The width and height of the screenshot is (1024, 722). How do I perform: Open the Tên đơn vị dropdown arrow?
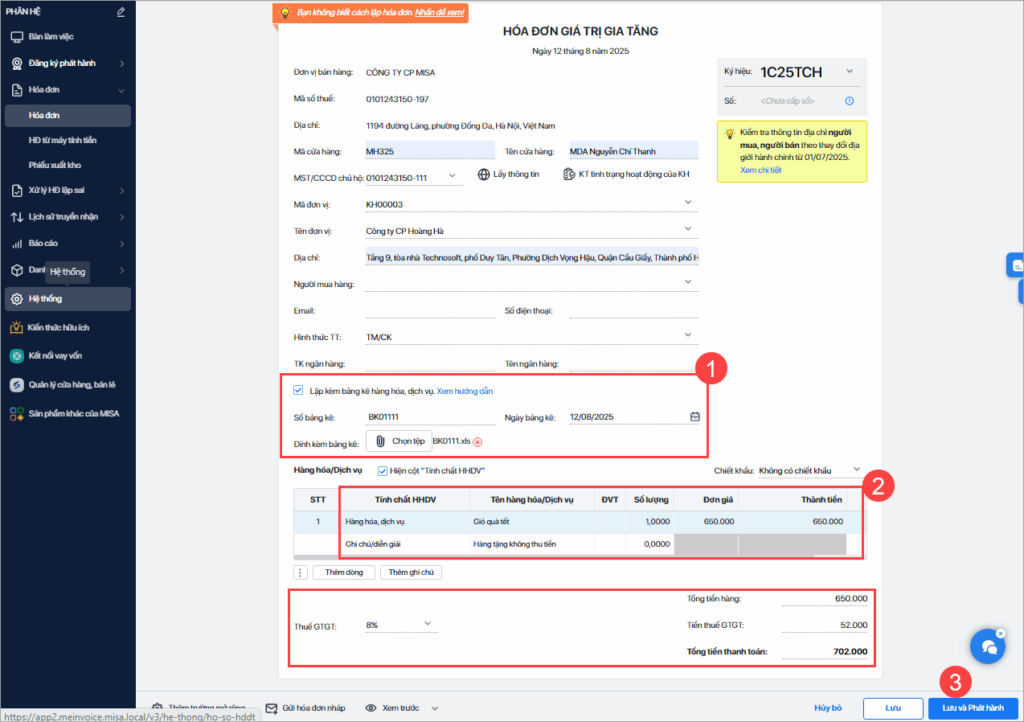(688, 228)
